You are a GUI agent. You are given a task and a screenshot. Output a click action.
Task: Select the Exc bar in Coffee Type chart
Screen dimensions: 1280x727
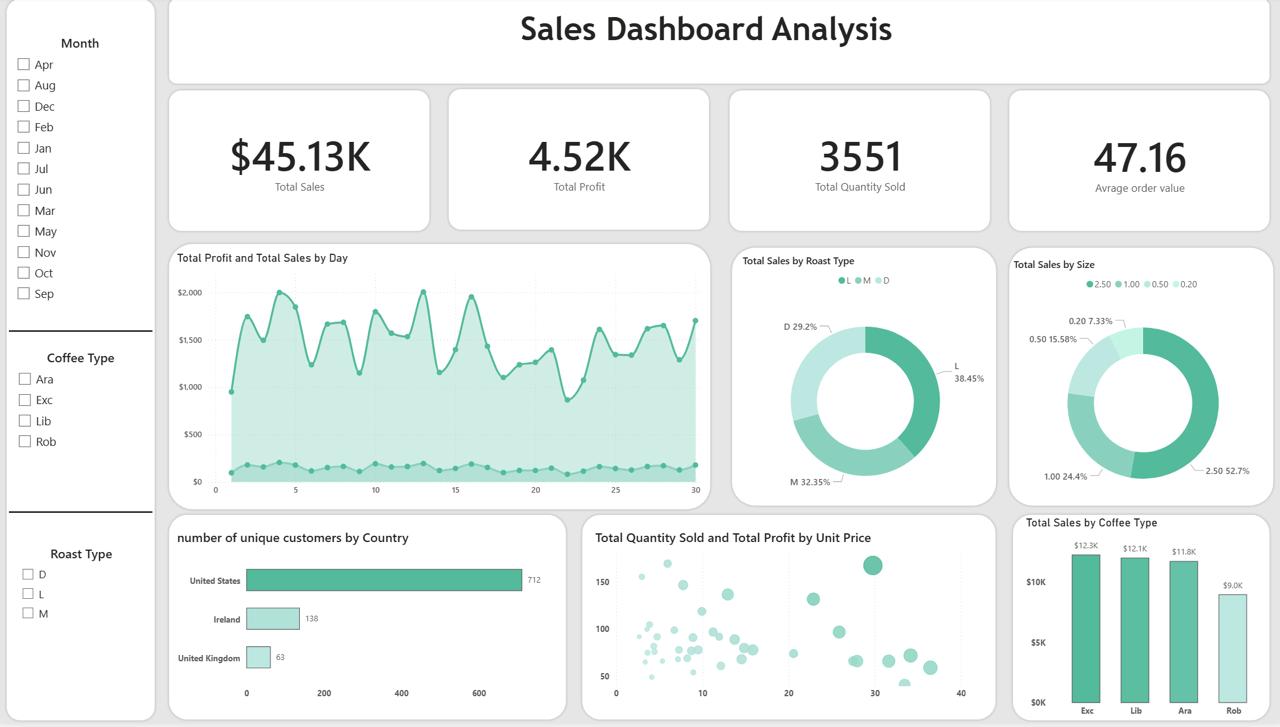[1086, 628]
